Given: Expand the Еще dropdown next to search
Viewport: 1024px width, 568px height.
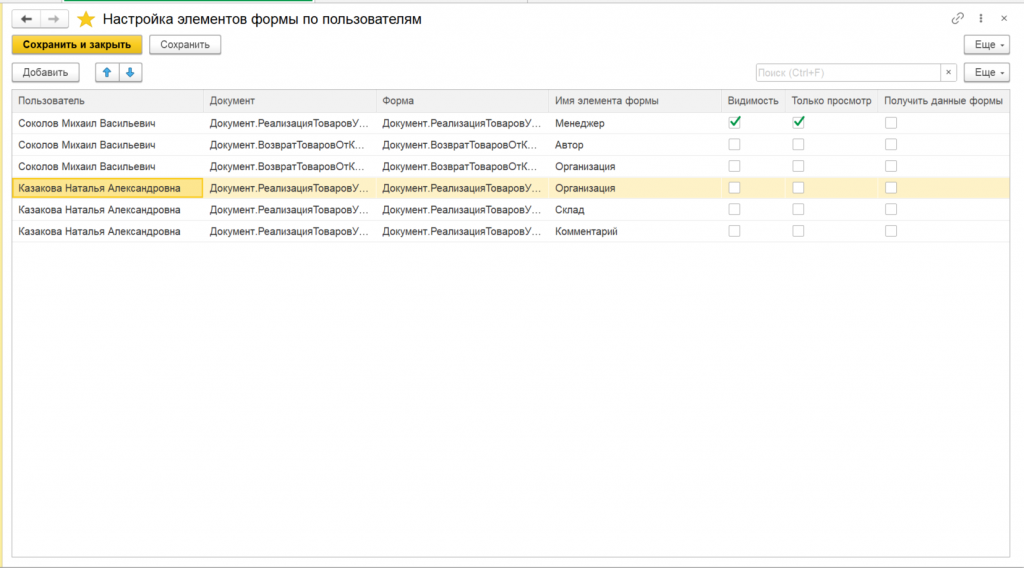Looking at the screenshot, I should (985, 72).
